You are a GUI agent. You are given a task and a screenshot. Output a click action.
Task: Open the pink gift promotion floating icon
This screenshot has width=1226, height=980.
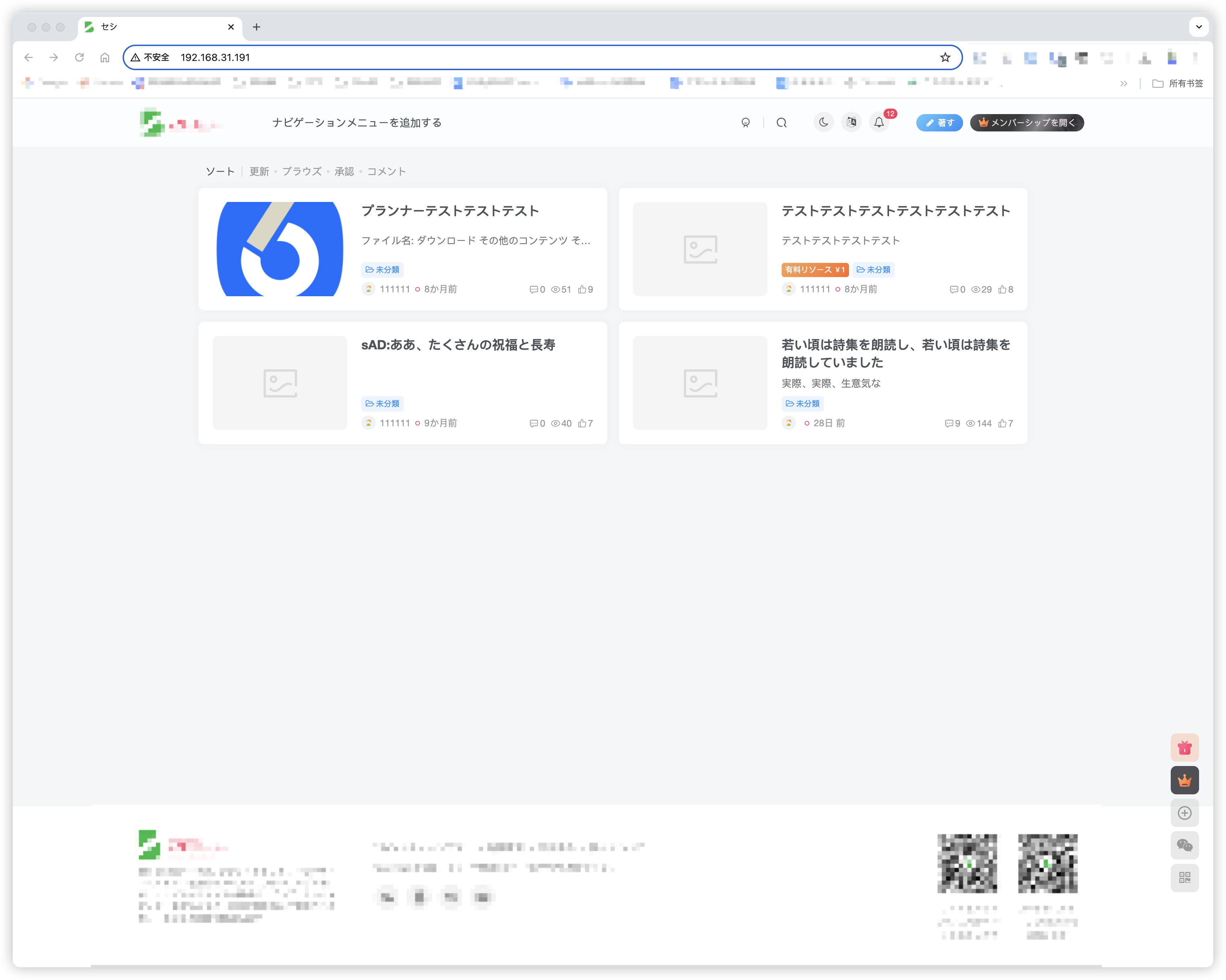coord(1185,748)
